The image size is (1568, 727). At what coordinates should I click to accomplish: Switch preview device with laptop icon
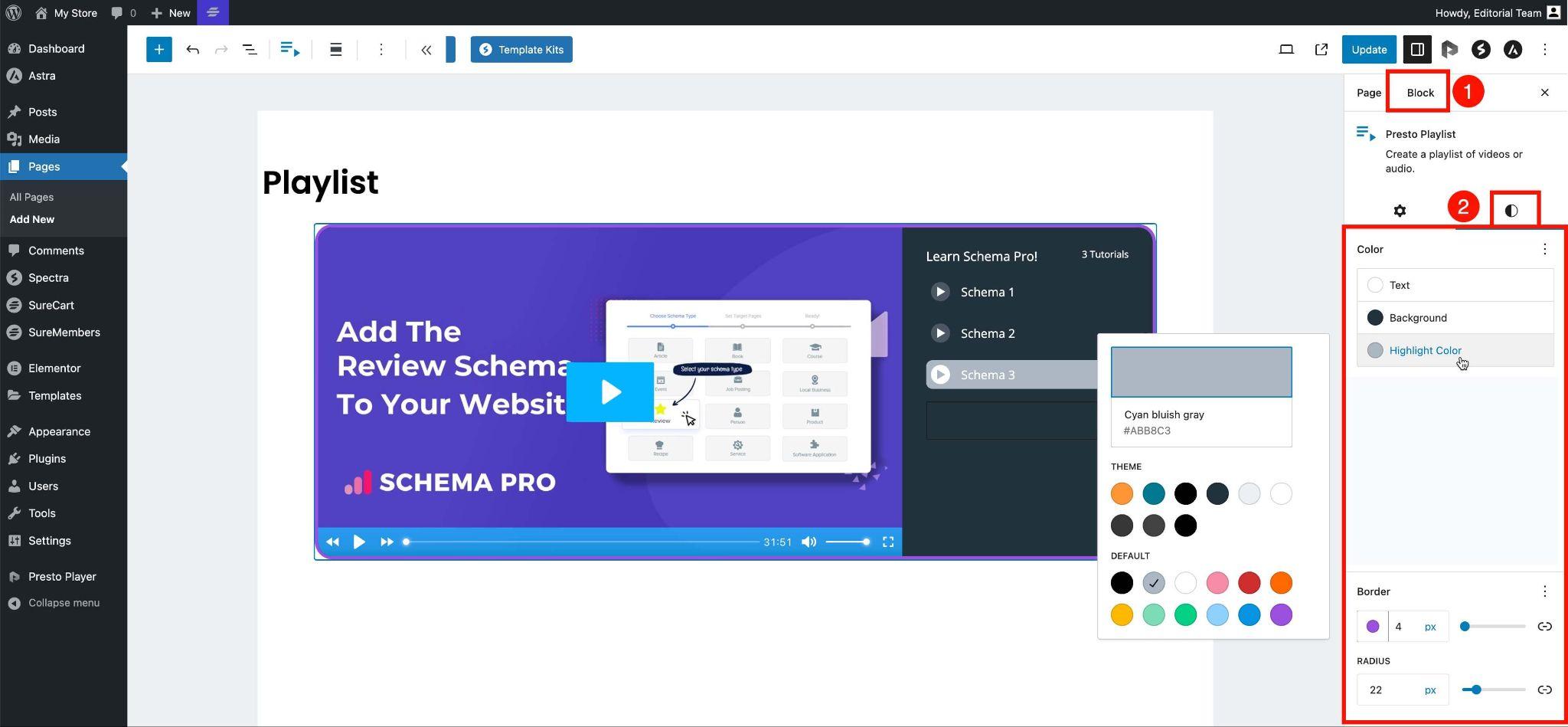(1286, 50)
